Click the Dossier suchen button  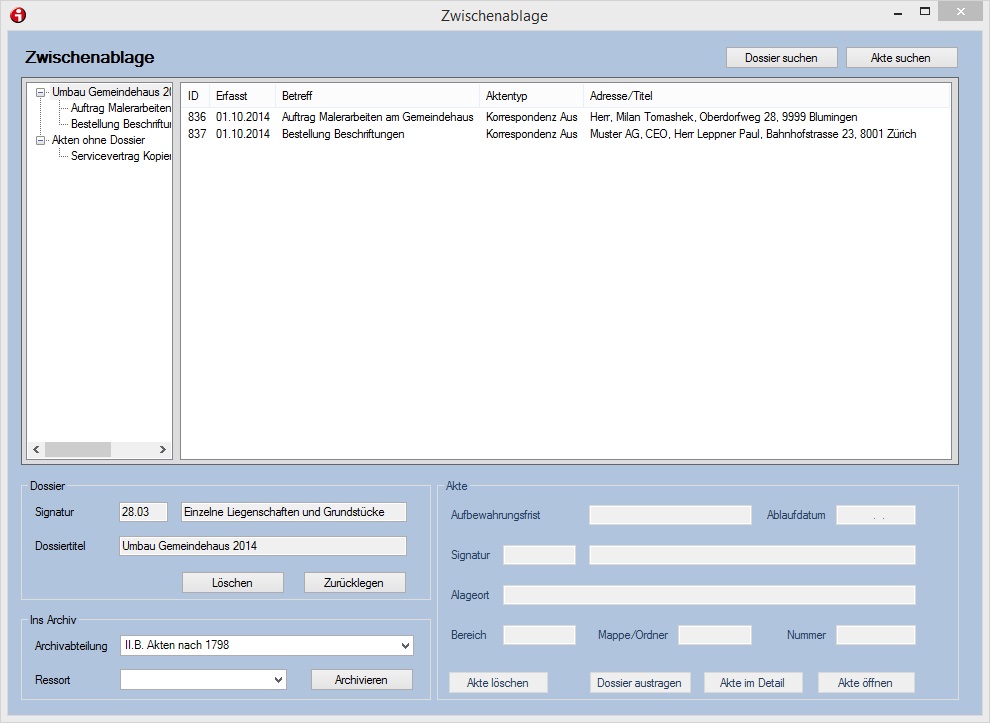(781, 58)
